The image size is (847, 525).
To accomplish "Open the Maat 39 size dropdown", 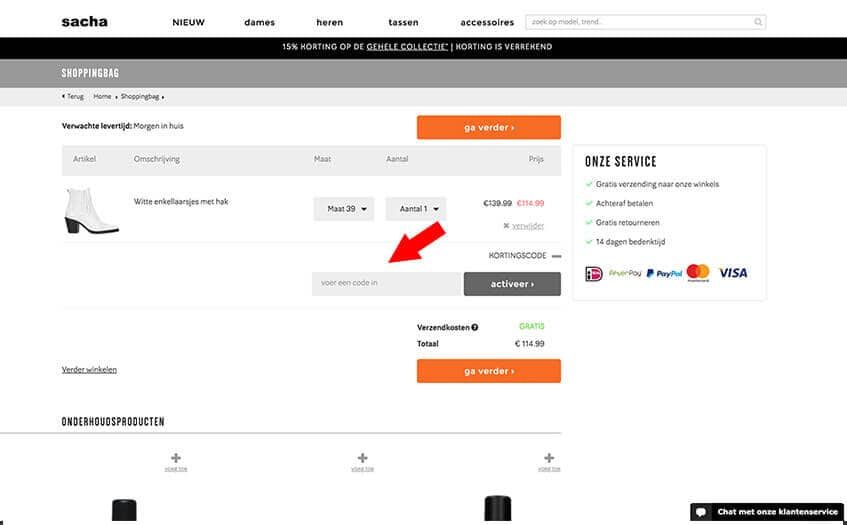I will (x=344, y=209).
